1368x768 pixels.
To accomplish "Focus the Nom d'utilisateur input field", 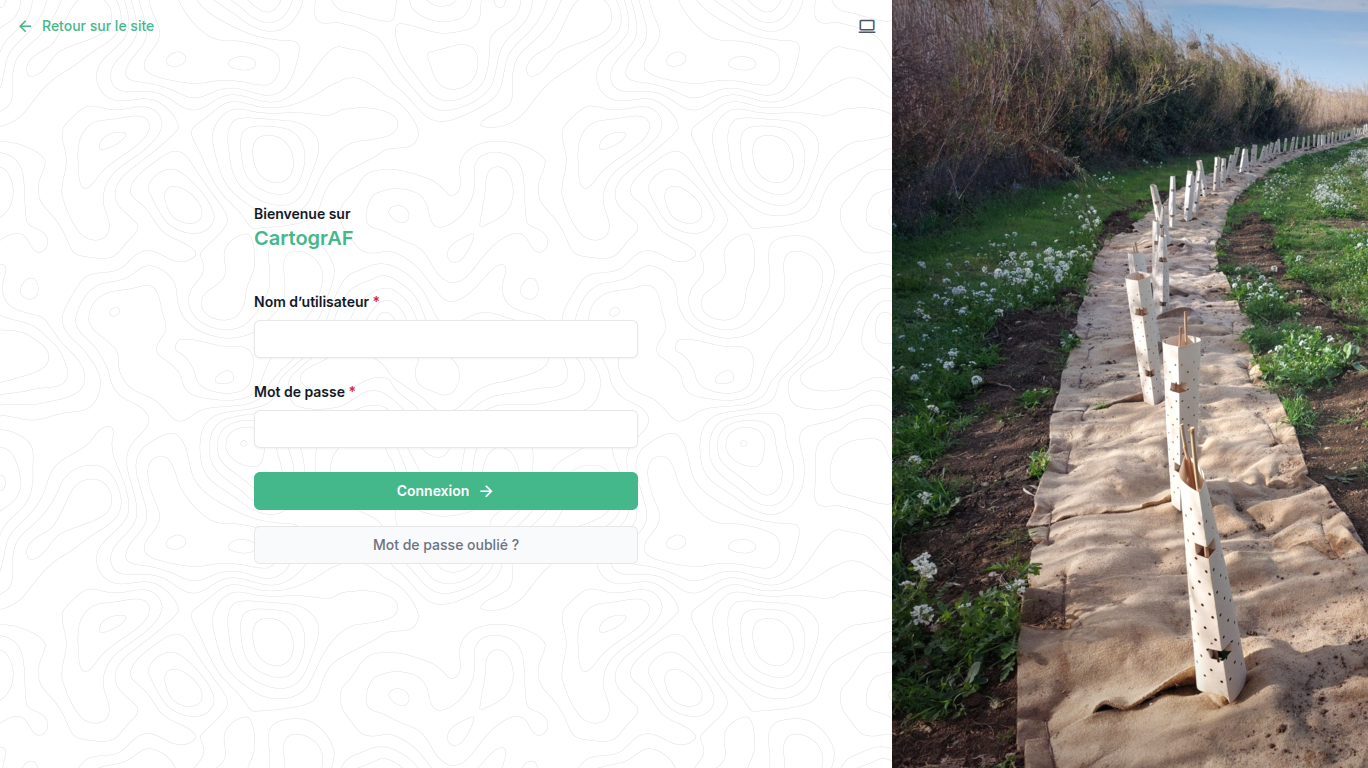I will tap(446, 339).
